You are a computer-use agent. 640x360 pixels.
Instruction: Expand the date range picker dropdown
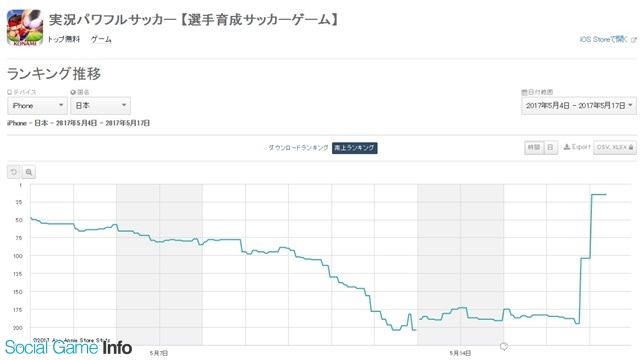(x=579, y=106)
